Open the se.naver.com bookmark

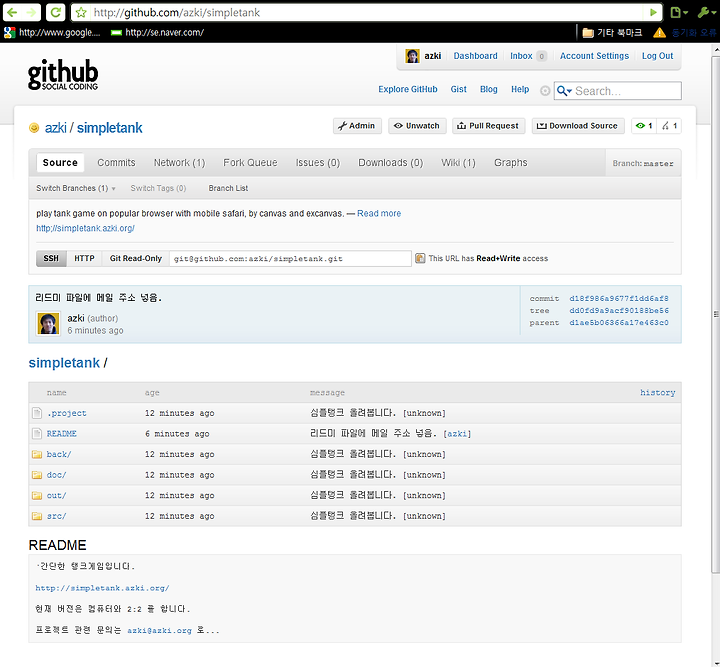tap(158, 33)
